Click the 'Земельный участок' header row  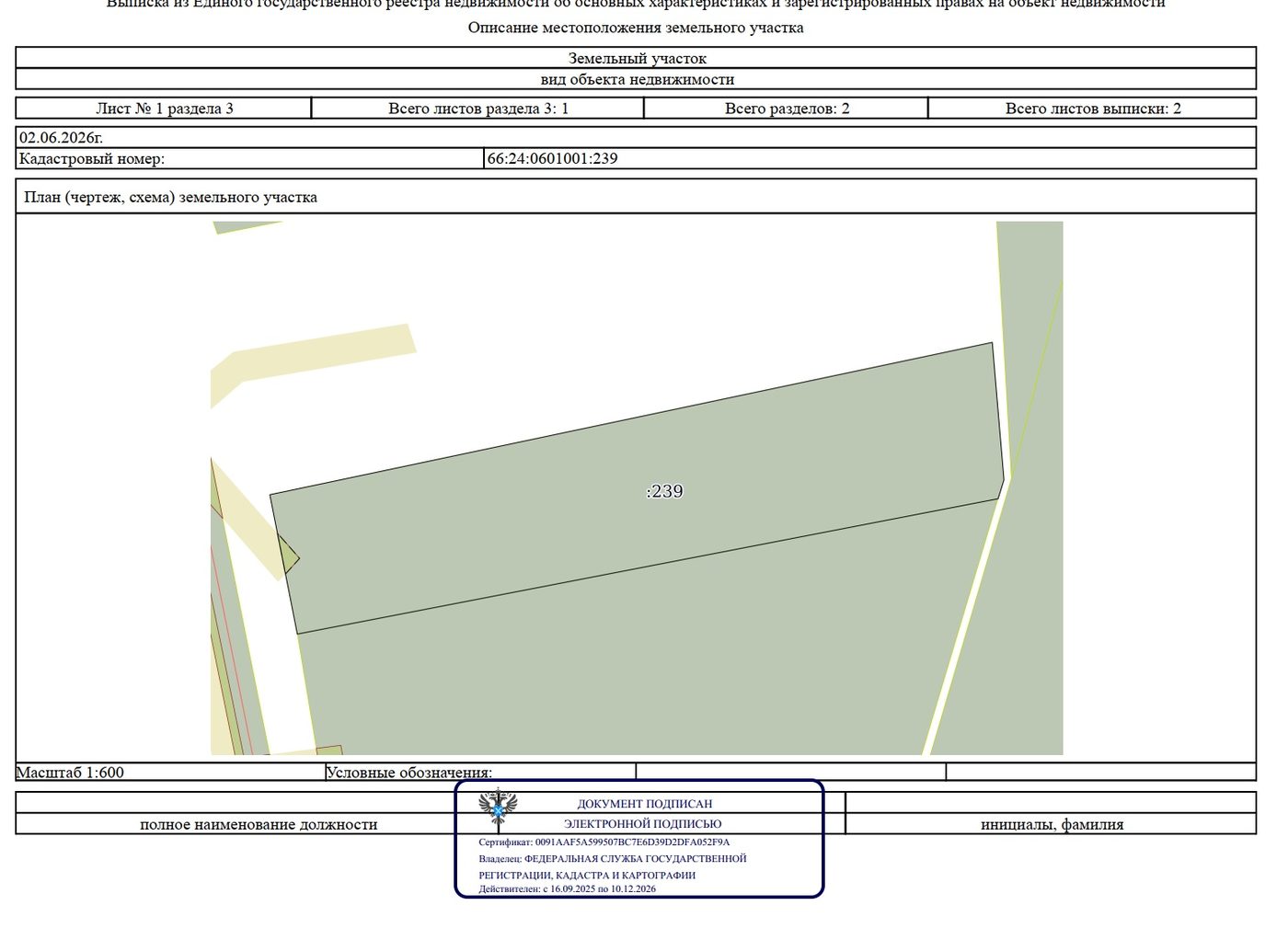click(x=637, y=58)
